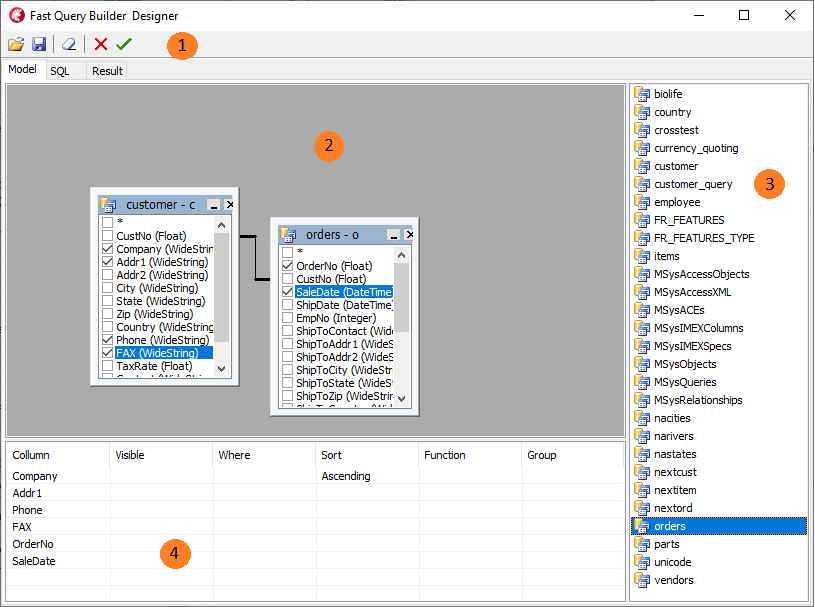Open the Result tab
The image size is (815, 607).
(x=107, y=71)
